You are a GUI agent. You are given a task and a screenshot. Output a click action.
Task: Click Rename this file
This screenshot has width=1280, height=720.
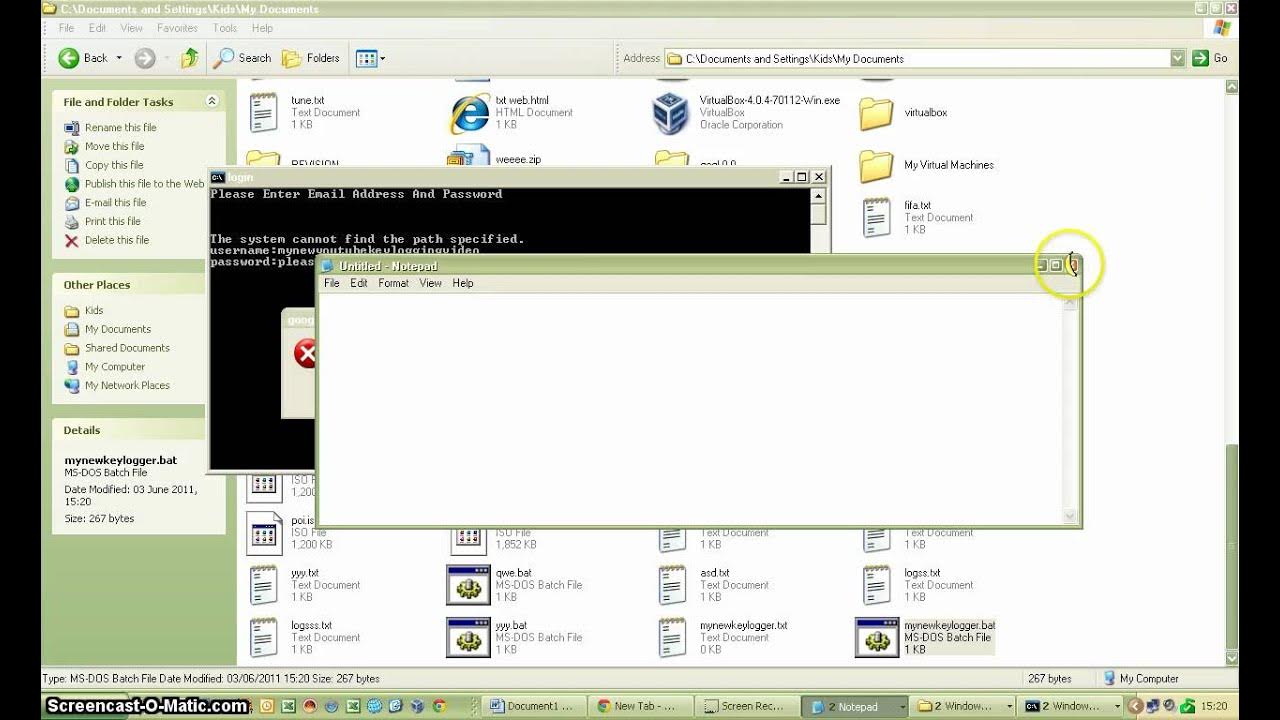pyautogui.click(x=120, y=127)
